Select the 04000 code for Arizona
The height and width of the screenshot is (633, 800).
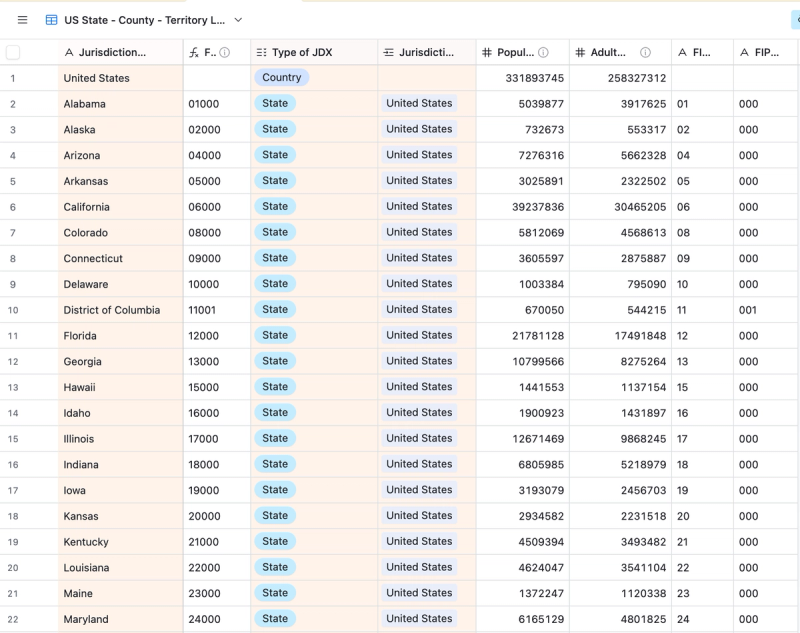pyautogui.click(x=217, y=155)
